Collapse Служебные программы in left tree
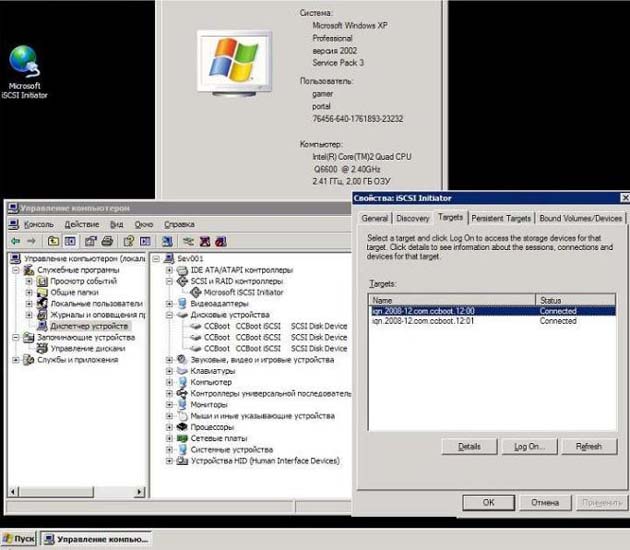The image size is (630, 550). coord(16,270)
